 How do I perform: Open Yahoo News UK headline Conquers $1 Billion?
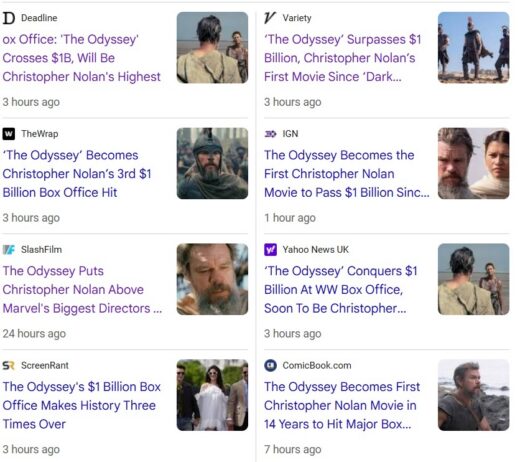(x=341, y=290)
